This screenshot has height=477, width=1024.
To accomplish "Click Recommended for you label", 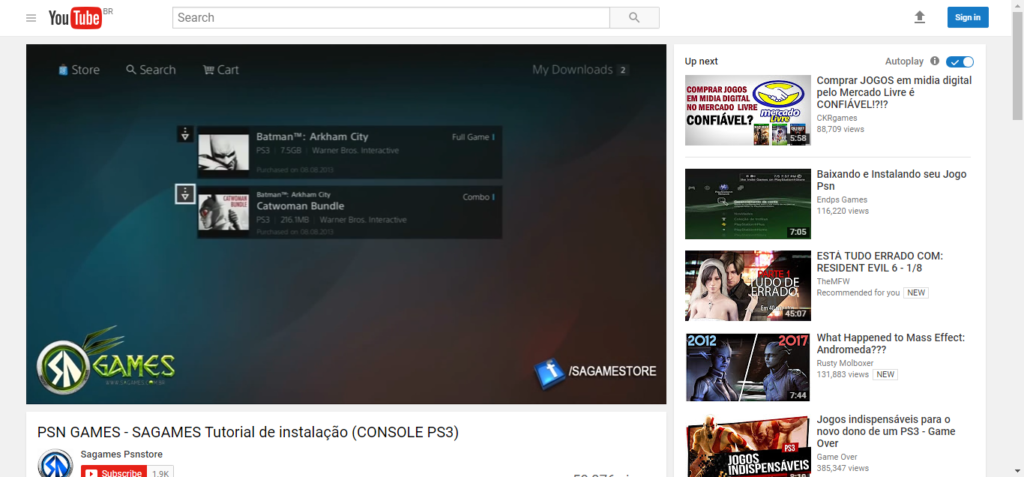I will [x=858, y=293].
